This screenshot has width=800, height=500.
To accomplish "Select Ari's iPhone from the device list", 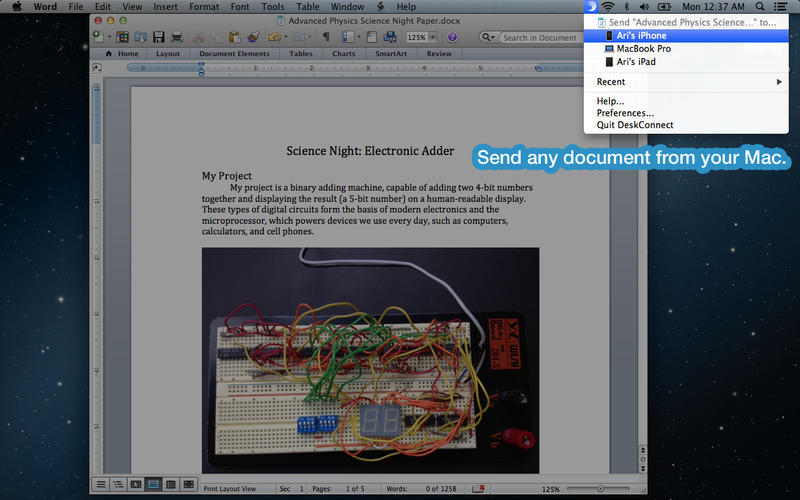I will coord(641,36).
